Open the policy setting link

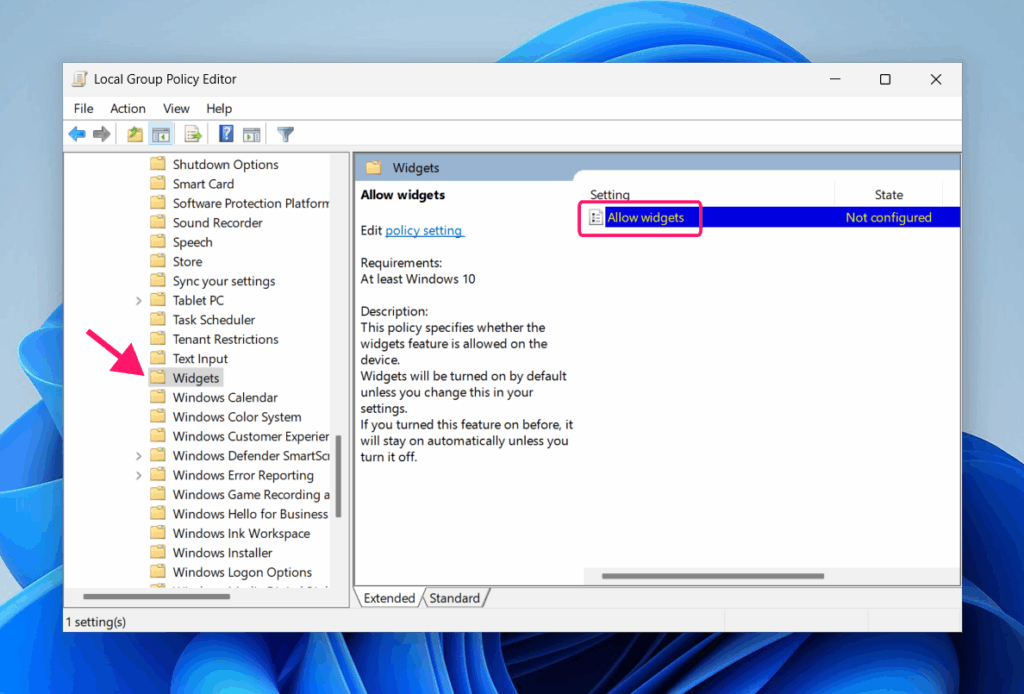(x=424, y=230)
